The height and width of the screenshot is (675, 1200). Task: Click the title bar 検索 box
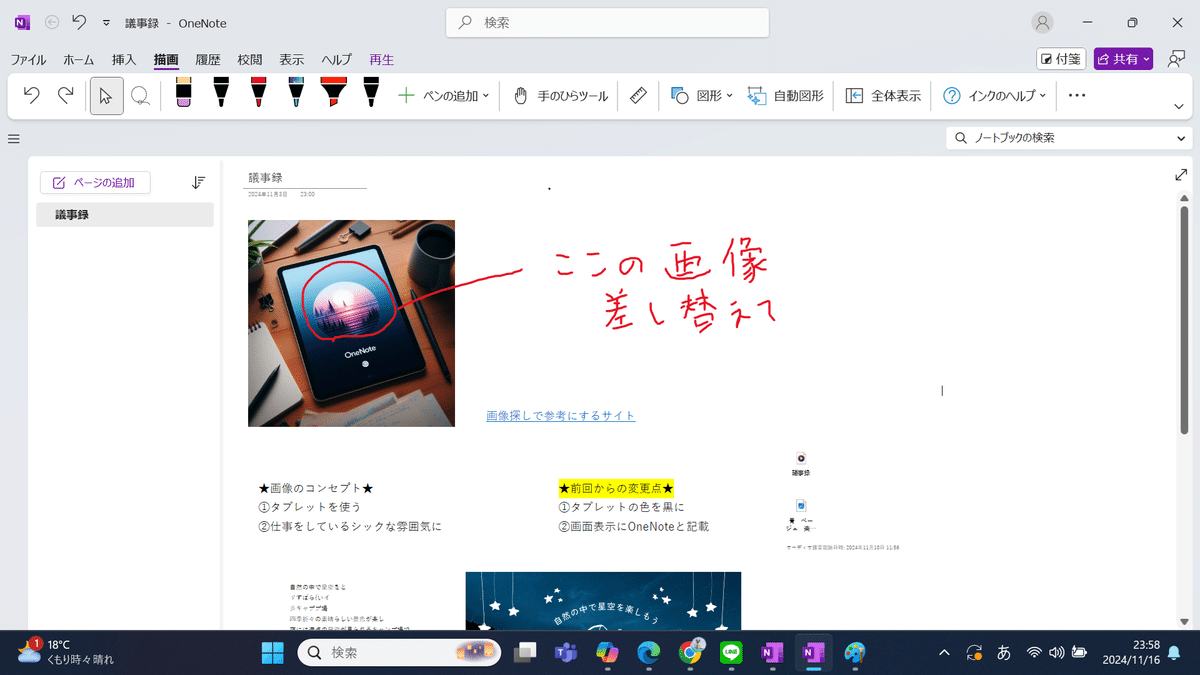pos(608,22)
